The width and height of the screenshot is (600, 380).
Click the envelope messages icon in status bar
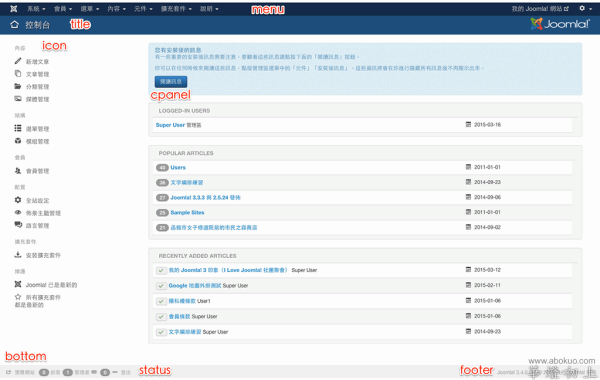[94, 372]
